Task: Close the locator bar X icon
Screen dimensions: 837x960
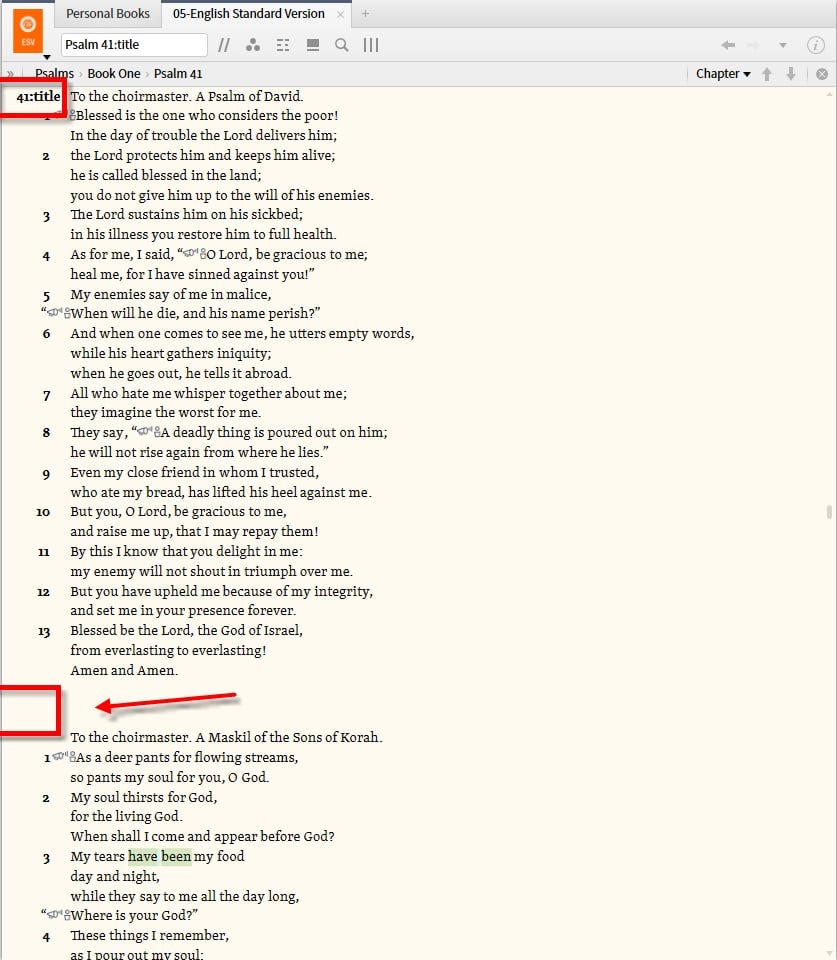Action: click(822, 74)
